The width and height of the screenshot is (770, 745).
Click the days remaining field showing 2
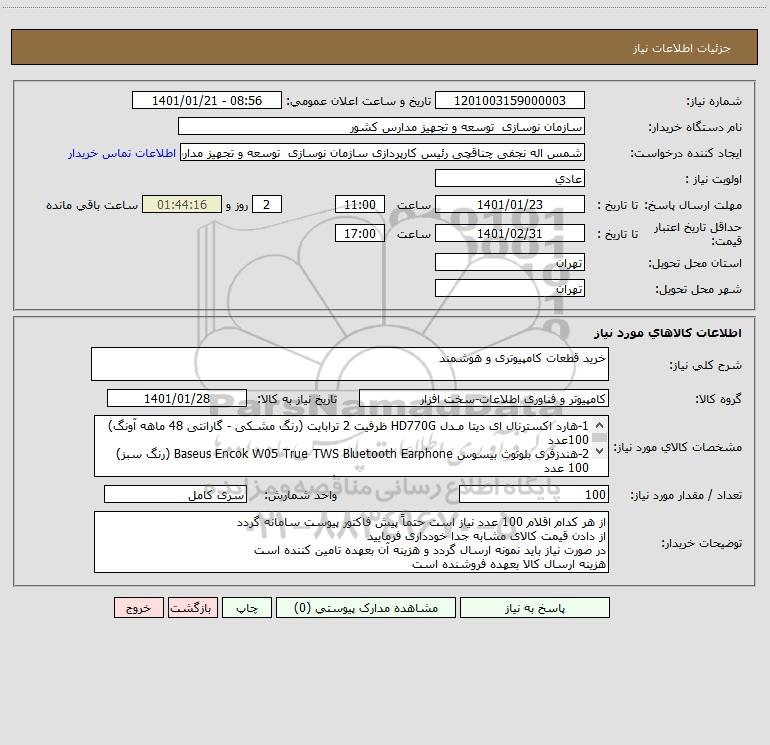tap(267, 204)
